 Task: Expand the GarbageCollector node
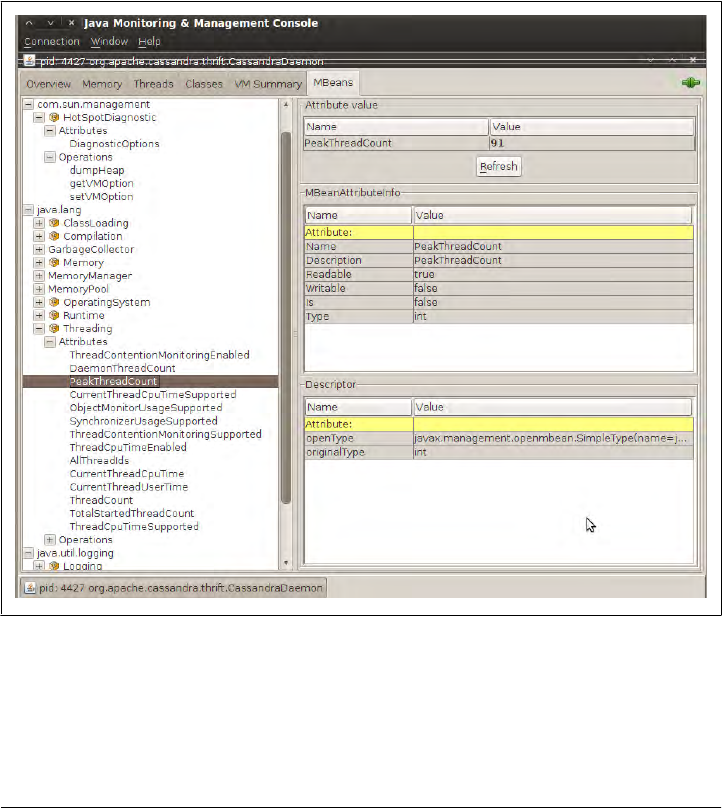click(39, 249)
